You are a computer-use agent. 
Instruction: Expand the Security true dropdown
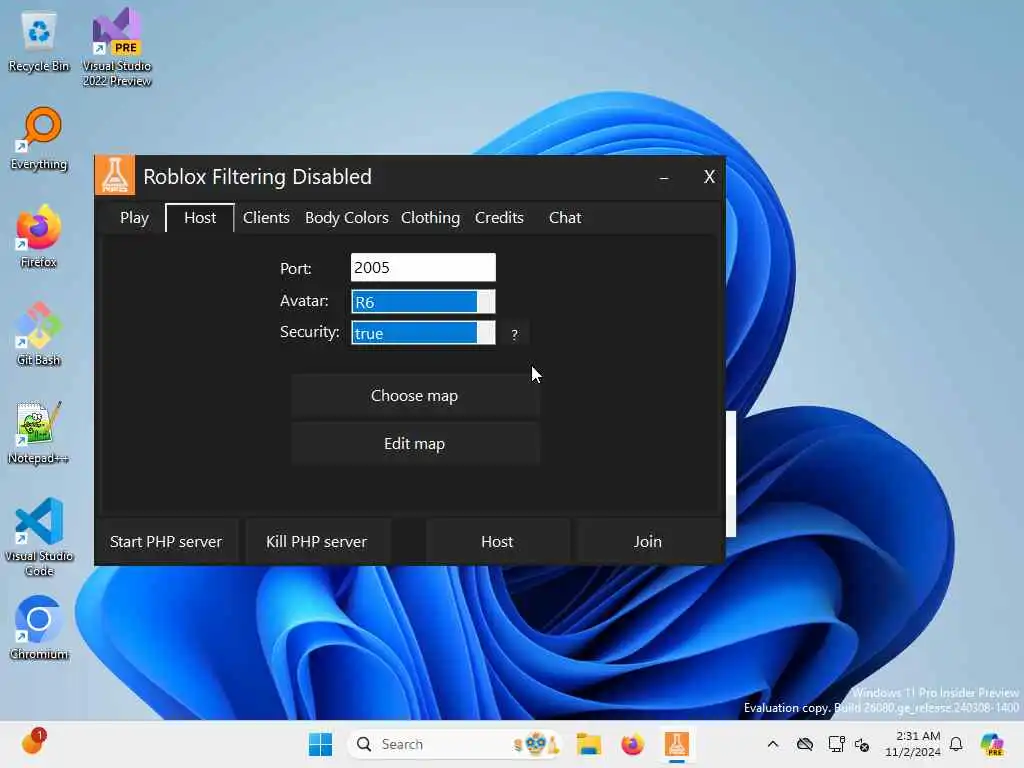pyautogui.click(x=423, y=333)
